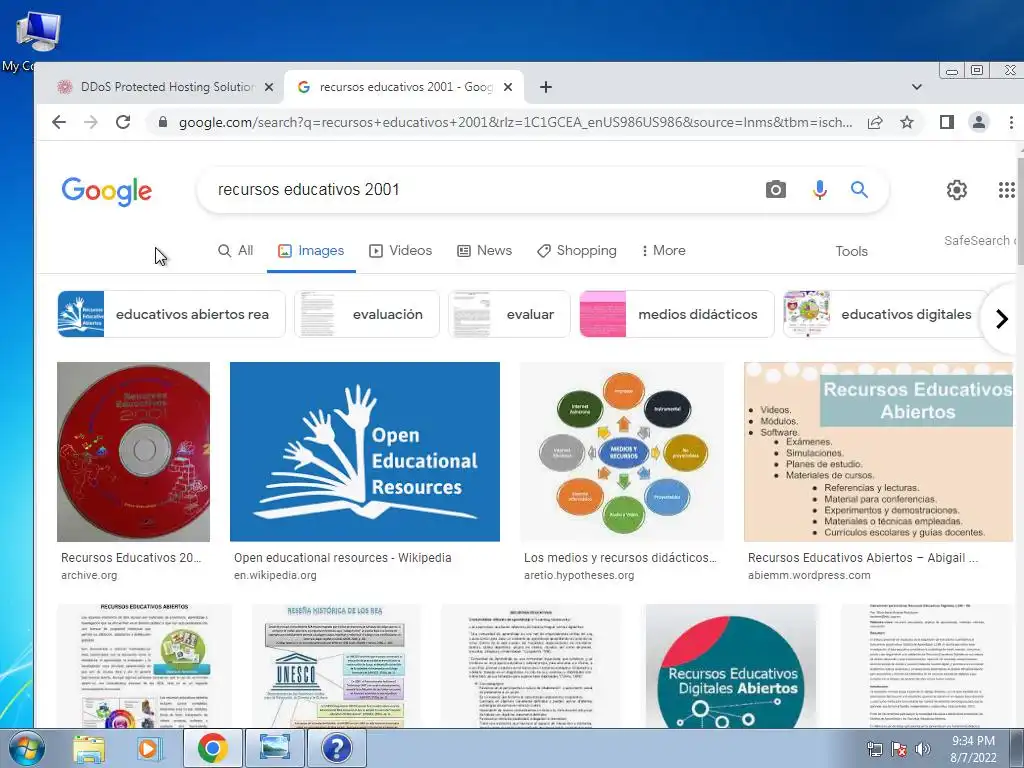Click archive.org source link

click(x=89, y=575)
